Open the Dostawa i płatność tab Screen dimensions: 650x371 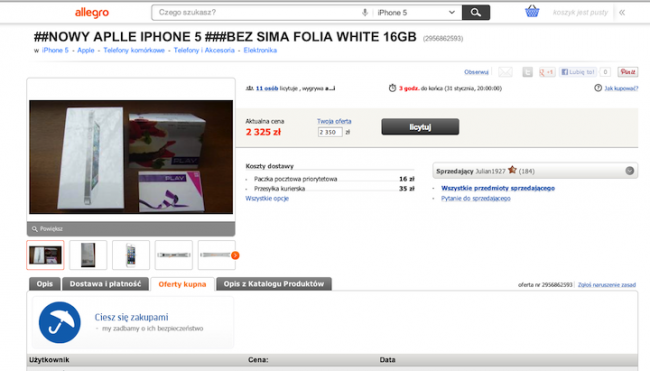tap(105, 284)
